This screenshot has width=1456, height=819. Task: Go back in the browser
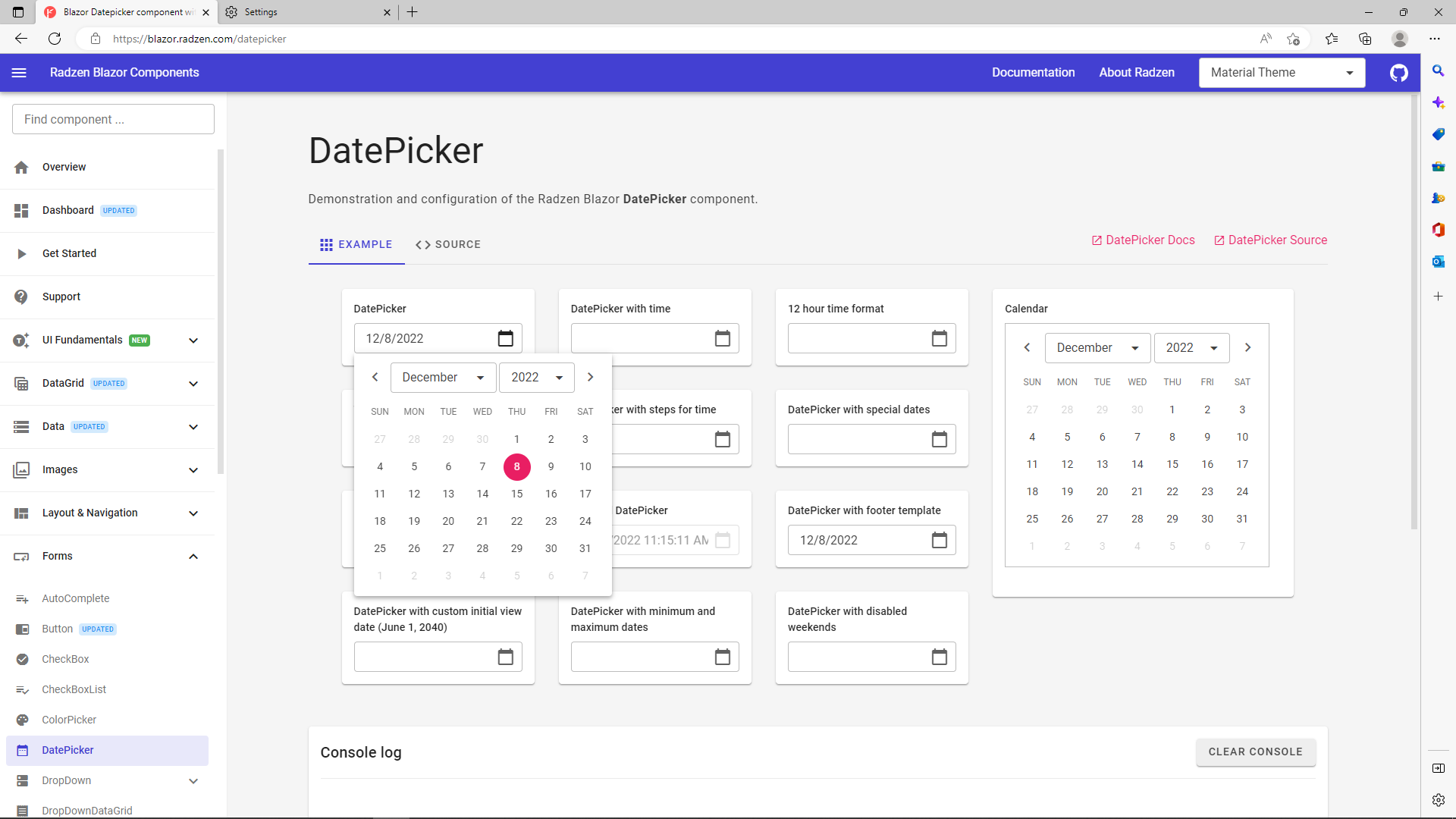(21, 39)
